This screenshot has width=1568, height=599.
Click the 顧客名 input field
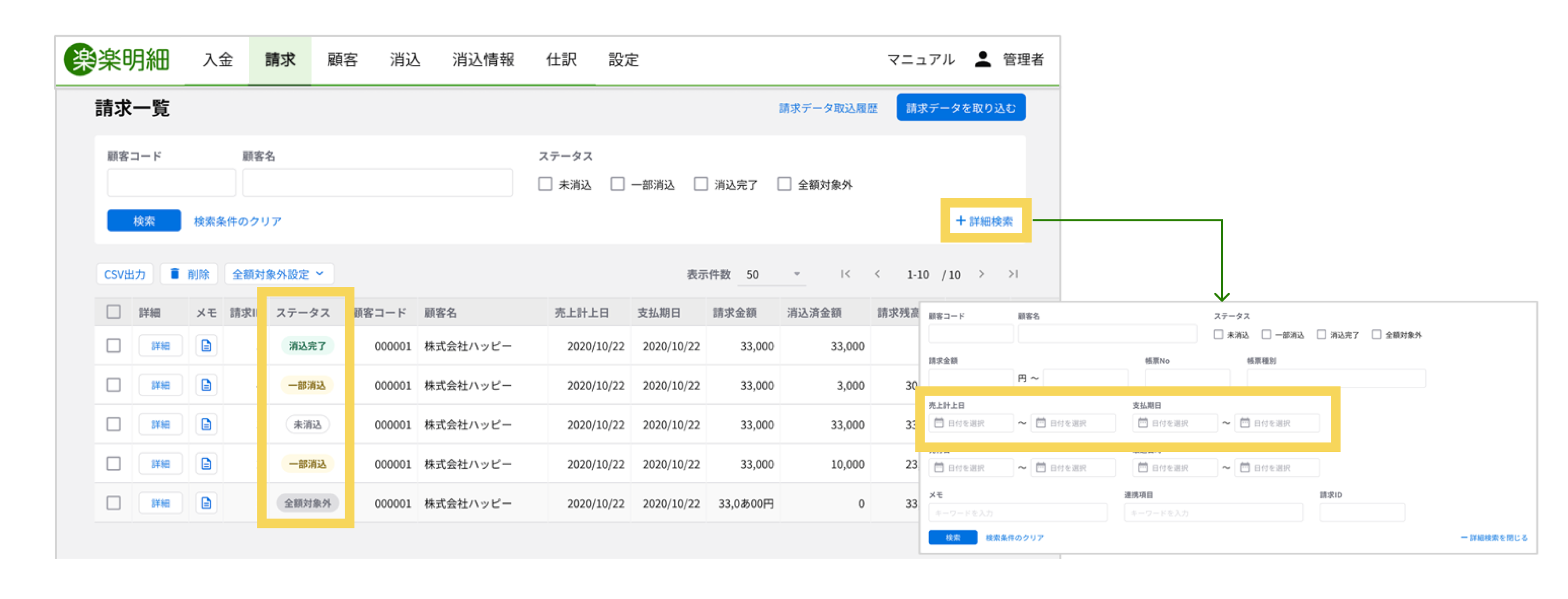[377, 183]
